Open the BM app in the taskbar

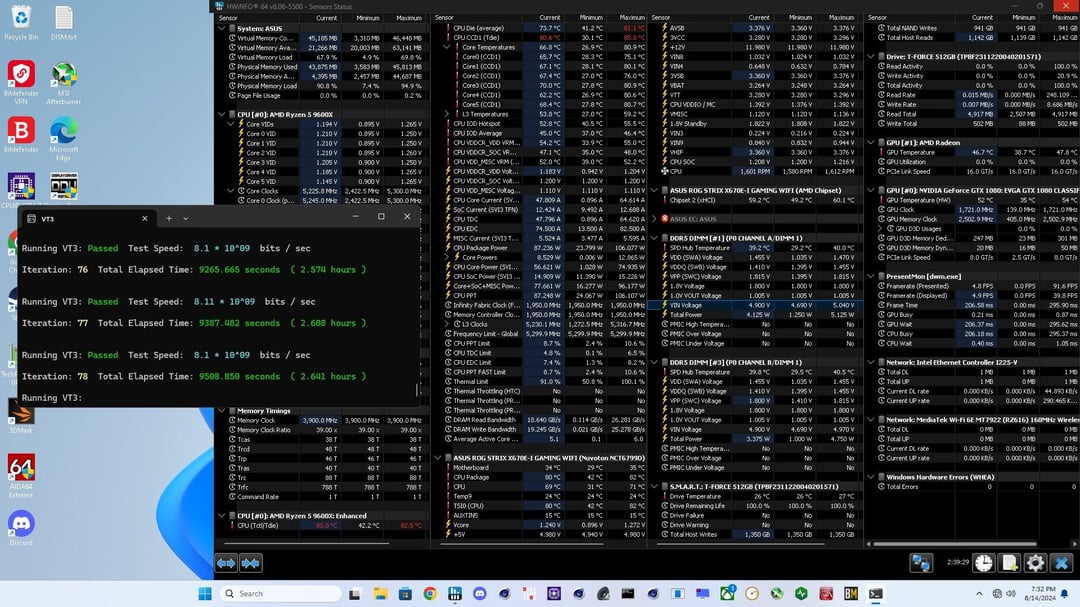(851, 593)
